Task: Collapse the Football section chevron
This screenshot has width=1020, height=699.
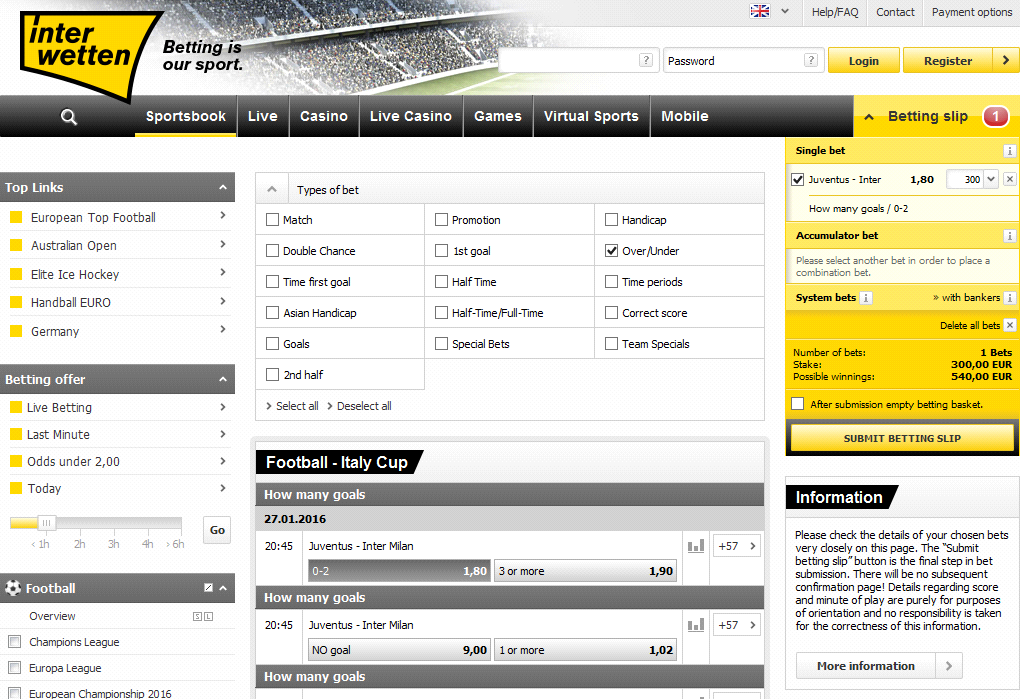Action: pyautogui.click(x=223, y=588)
